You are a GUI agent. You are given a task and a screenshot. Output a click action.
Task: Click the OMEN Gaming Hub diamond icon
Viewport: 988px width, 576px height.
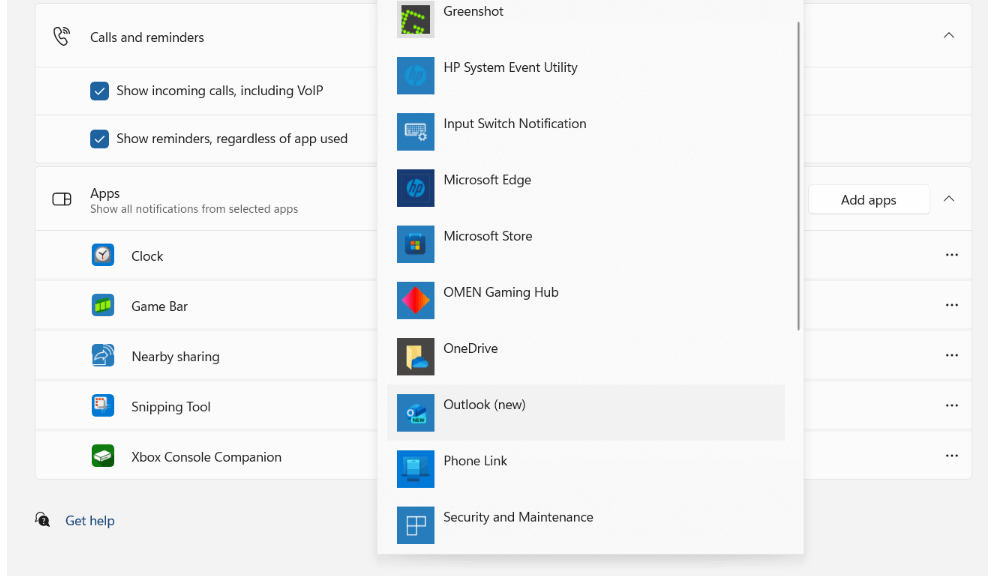415,300
